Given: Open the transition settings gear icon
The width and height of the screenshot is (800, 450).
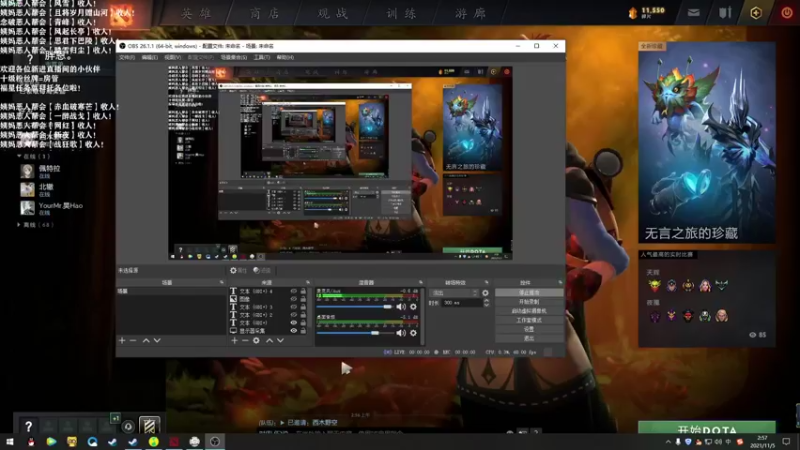Looking at the screenshot, I should click(485, 293).
